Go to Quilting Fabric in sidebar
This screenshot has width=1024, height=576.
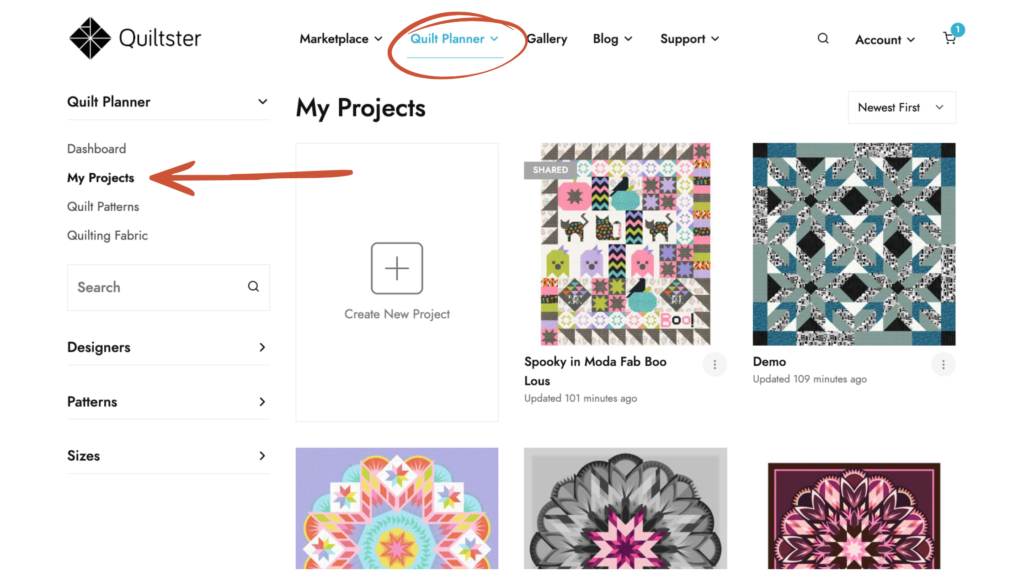click(x=107, y=236)
